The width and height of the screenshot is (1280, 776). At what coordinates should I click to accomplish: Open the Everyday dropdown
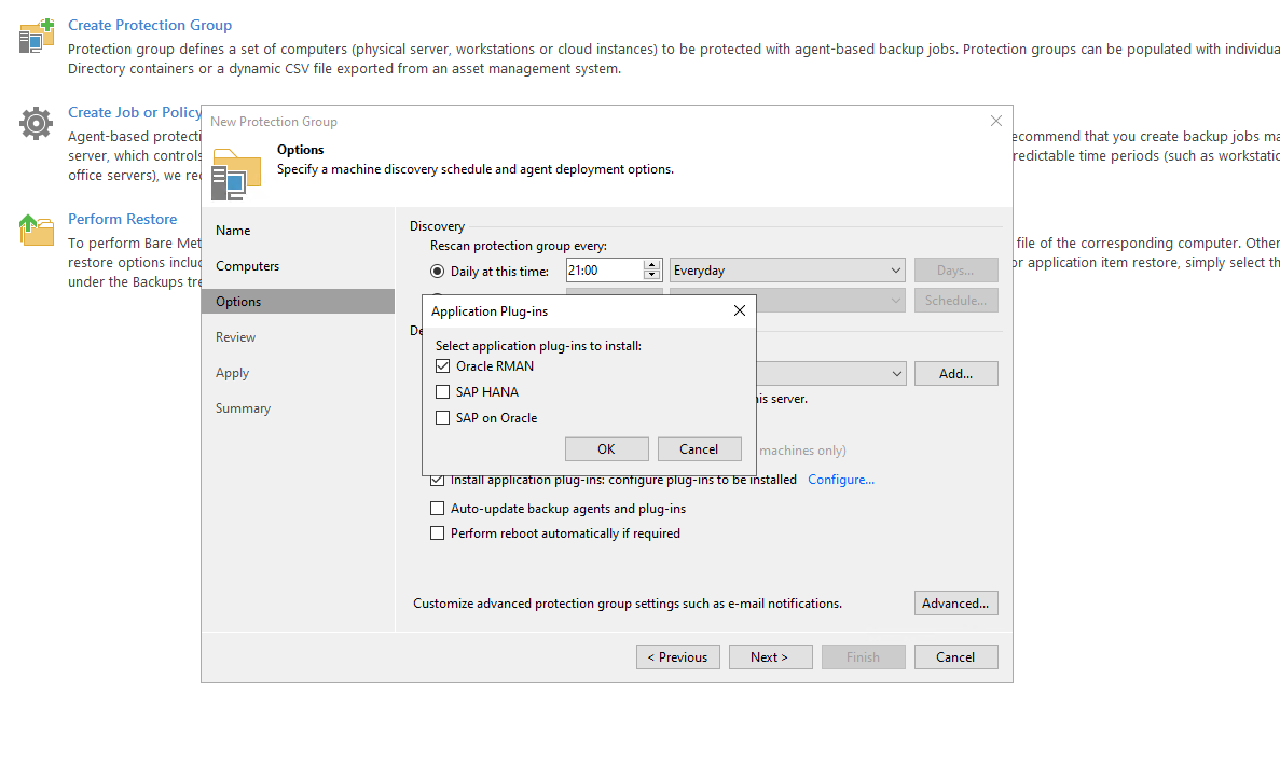pyautogui.click(x=788, y=270)
